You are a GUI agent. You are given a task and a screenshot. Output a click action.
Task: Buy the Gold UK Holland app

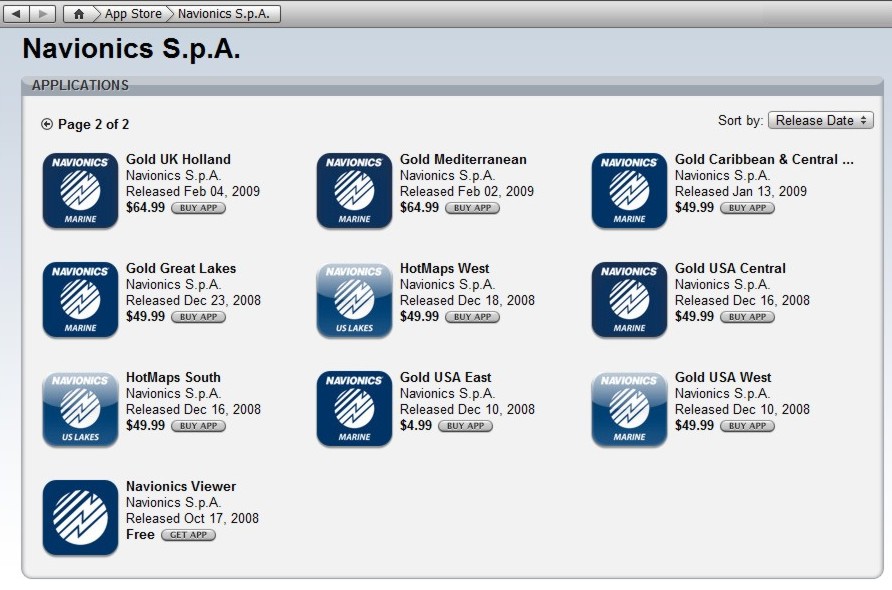(x=199, y=208)
